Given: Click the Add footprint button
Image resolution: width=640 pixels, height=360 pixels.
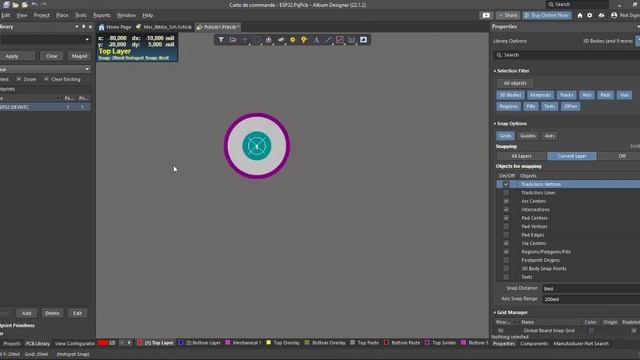Looking at the screenshot, I should pyautogui.click(x=27, y=313).
